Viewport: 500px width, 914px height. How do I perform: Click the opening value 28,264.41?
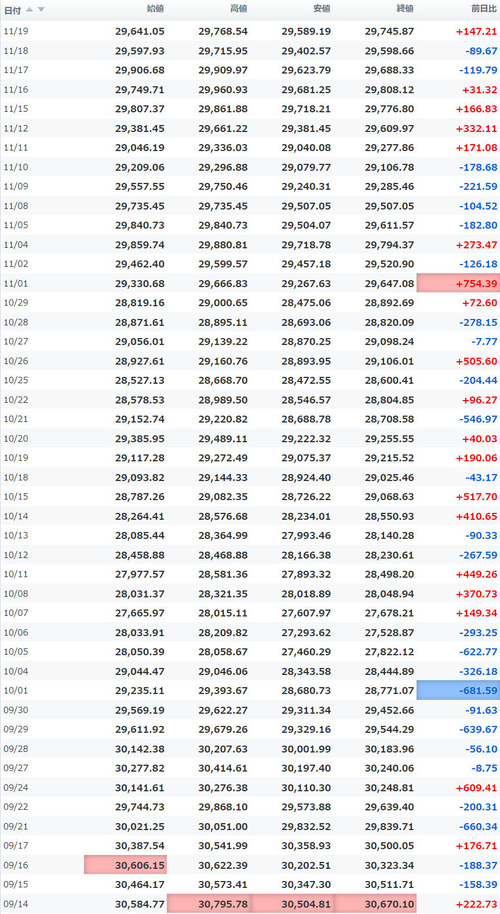click(x=140, y=516)
